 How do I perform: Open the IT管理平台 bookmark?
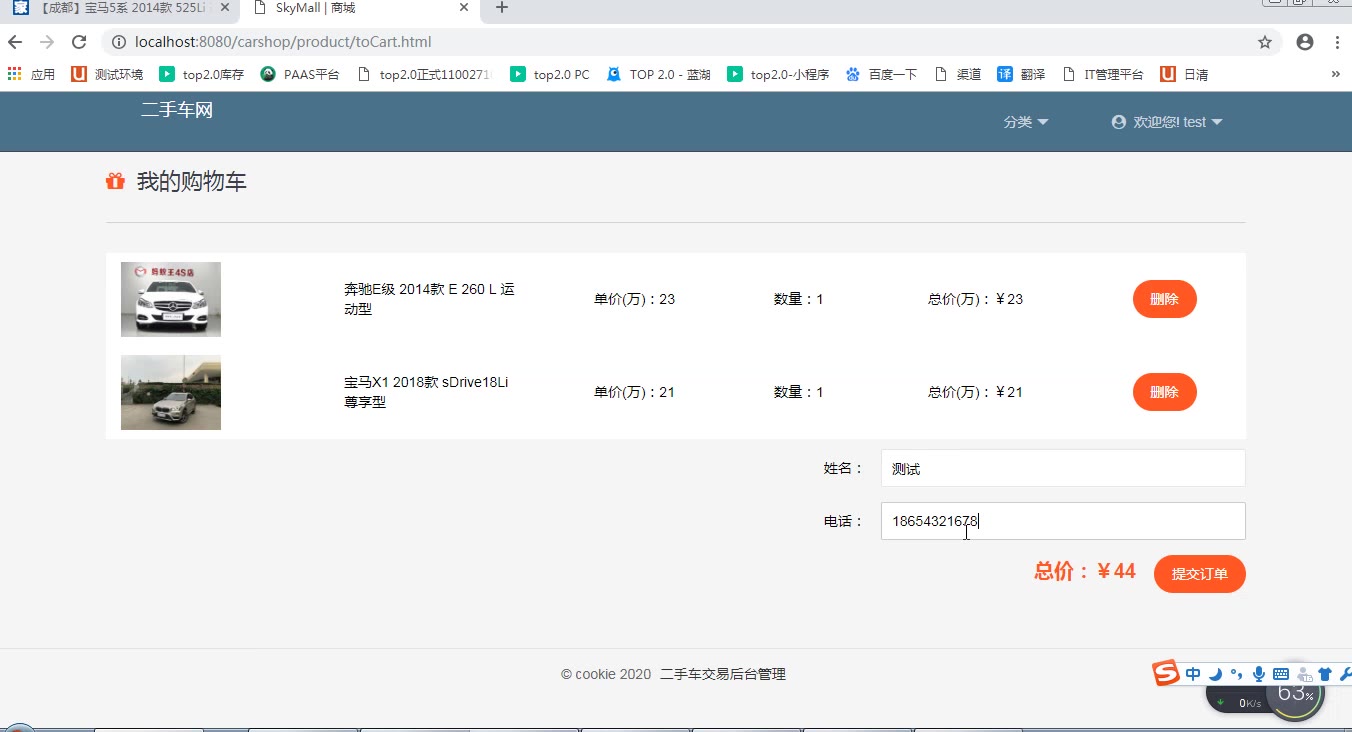(x=1102, y=74)
